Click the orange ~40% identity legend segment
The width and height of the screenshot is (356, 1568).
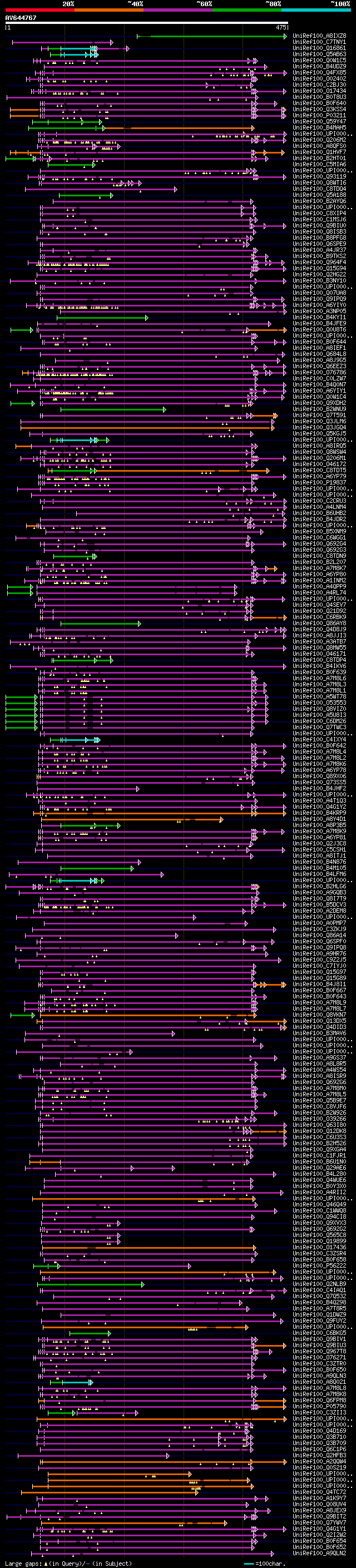[x=109, y=10]
